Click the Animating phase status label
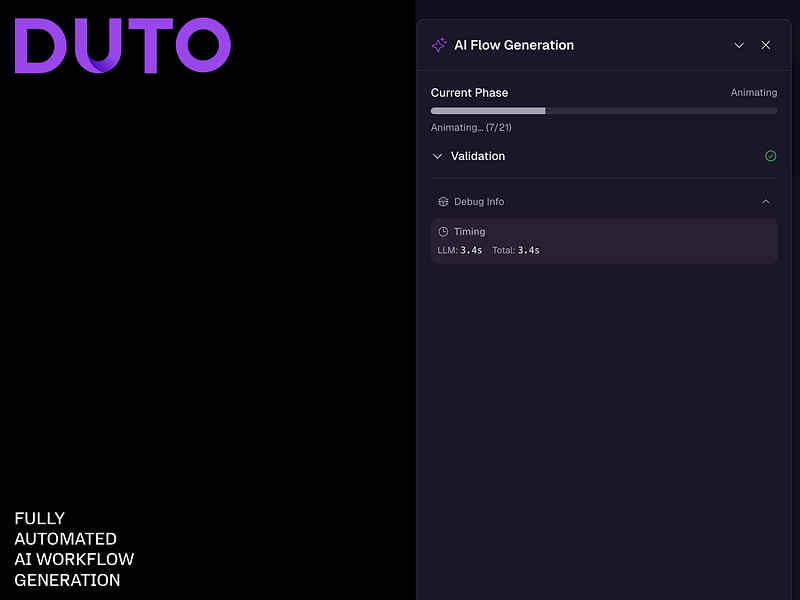 tap(754, 92)
